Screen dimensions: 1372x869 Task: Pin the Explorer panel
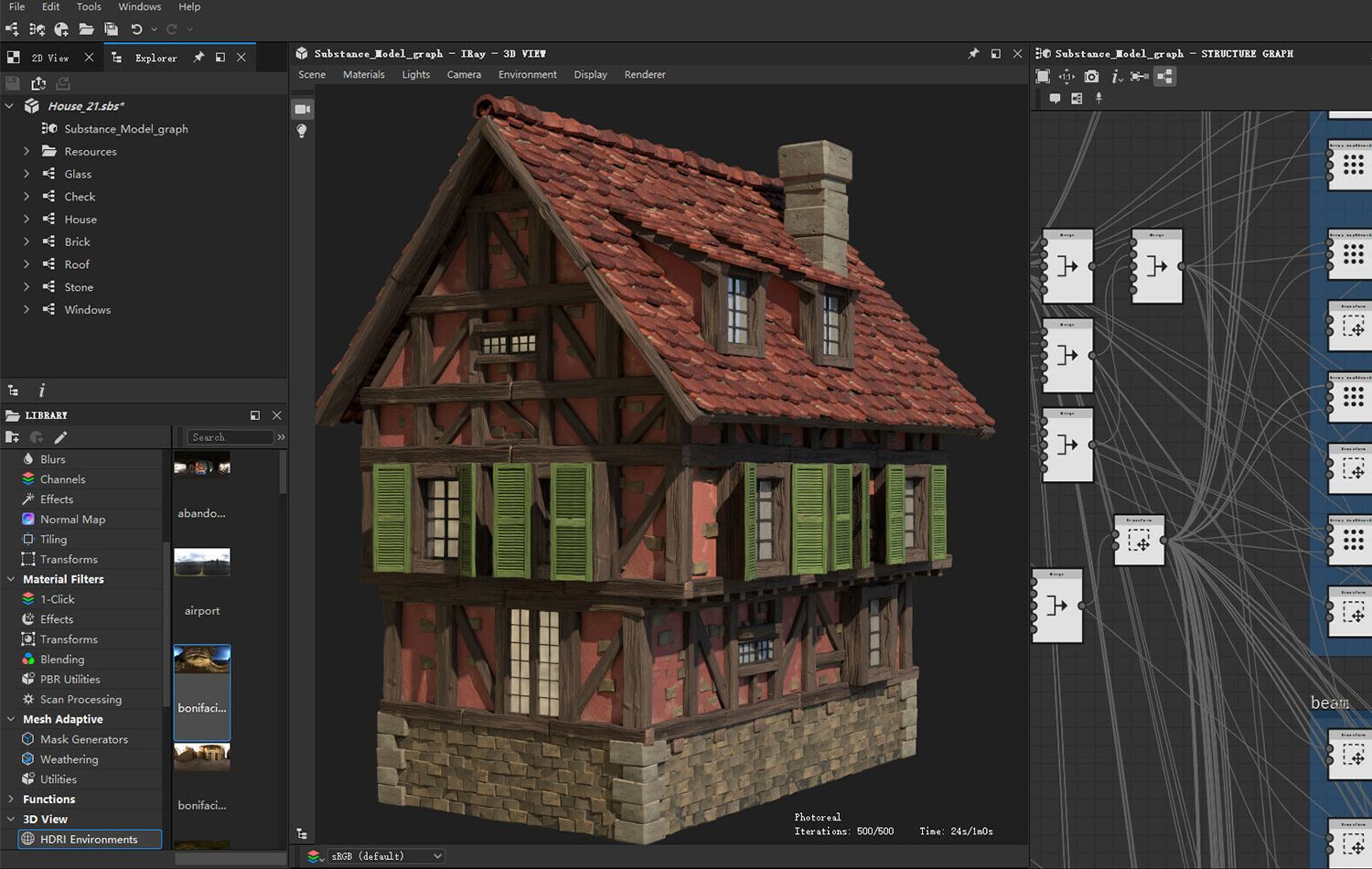pyautogui.click(x=198, y=58)
